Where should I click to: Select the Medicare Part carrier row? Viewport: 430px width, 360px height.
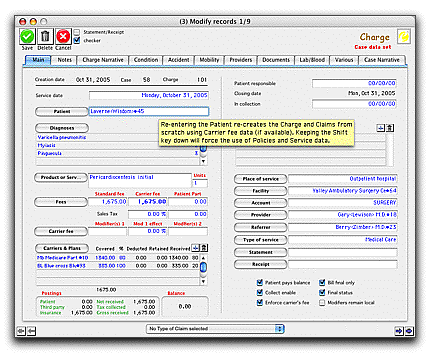pos(117,258)
